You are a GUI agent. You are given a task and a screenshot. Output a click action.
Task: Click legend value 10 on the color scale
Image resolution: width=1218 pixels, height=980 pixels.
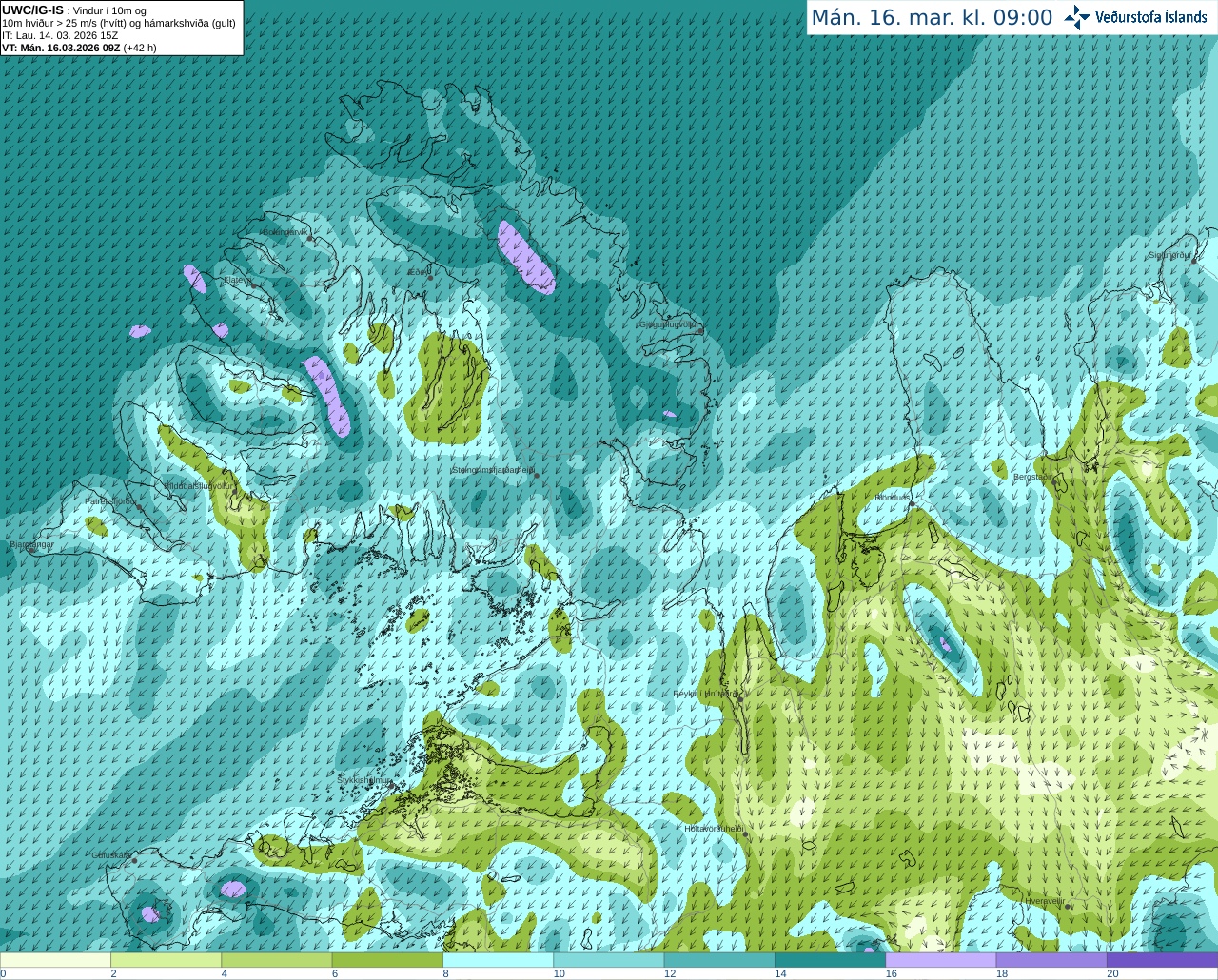pyautogui.click(x=560, y=973)
